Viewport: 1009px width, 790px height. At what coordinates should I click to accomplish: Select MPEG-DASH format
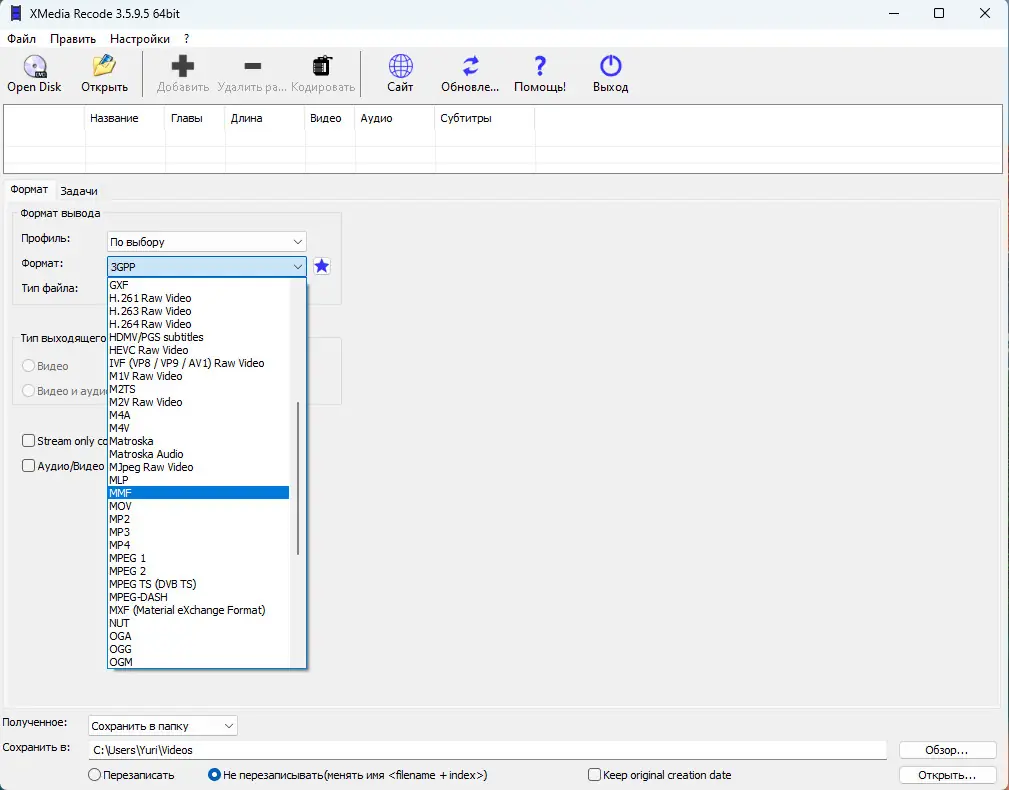point(199,597)
